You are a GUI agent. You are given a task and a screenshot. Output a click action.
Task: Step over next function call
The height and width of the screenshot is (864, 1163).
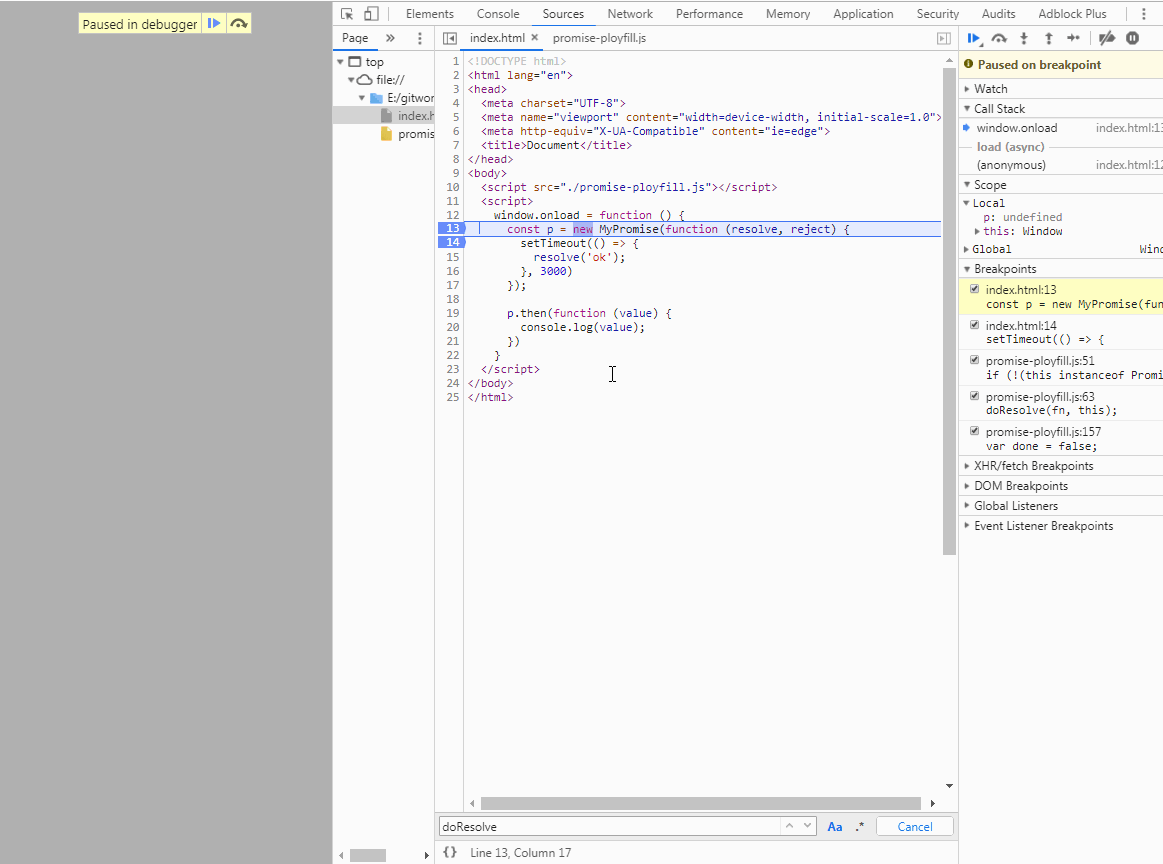pyautogui.click(x=999, y=38)
